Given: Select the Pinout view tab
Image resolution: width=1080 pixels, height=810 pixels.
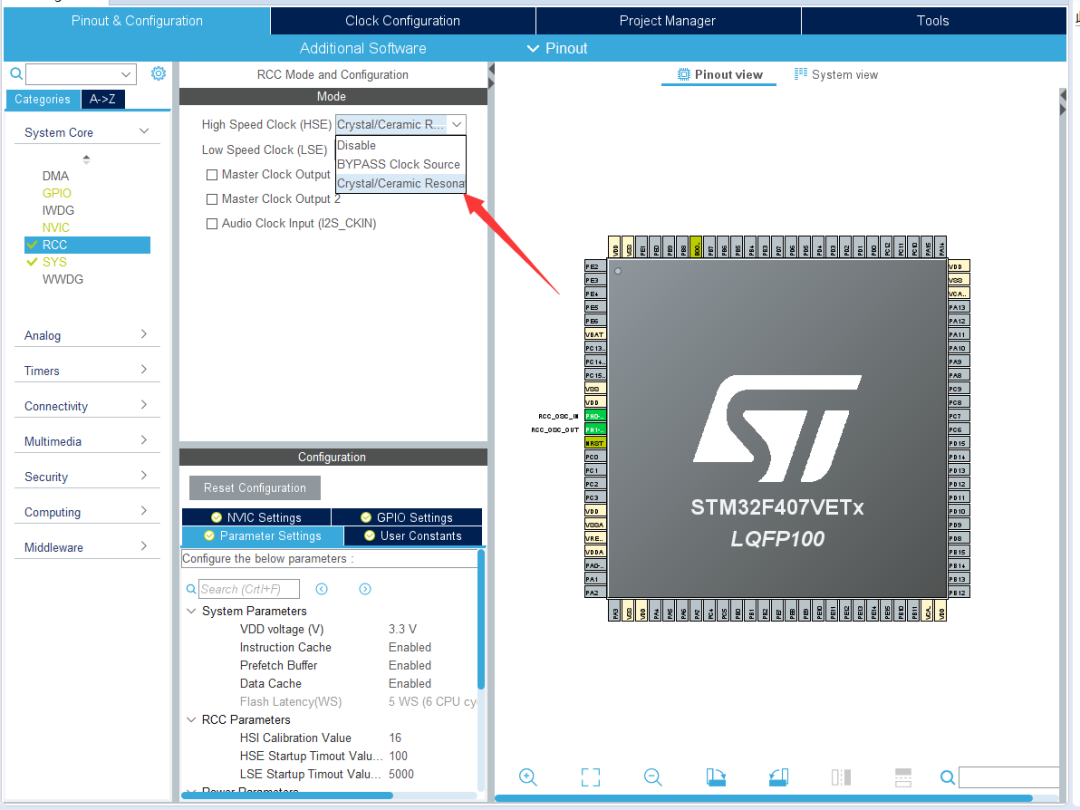Looking at the screenshot, I should tap(720, 74).
